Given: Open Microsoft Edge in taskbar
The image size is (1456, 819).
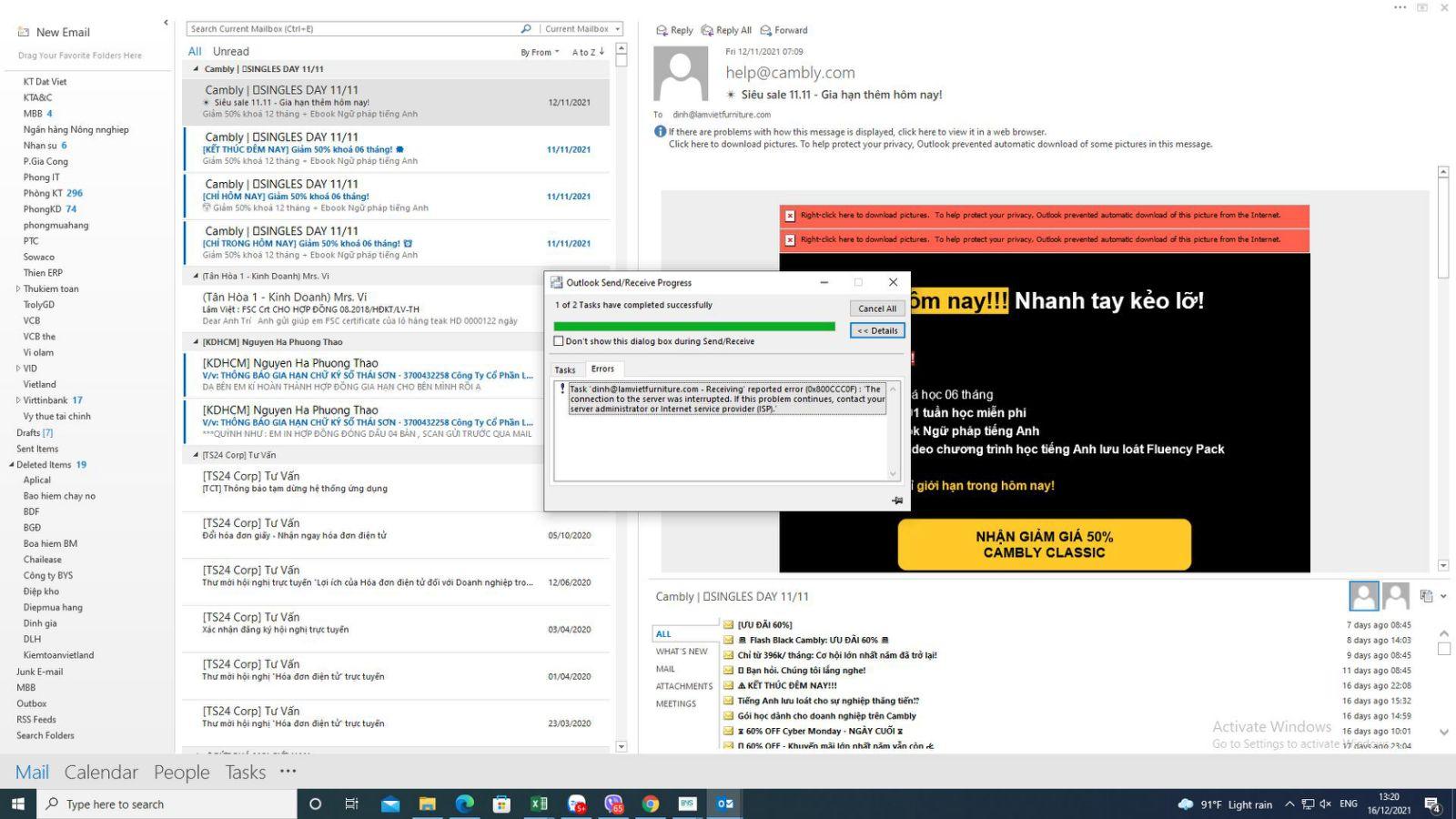Looking at the screenshot, I should pyautogui.click(x=465, y=804).
